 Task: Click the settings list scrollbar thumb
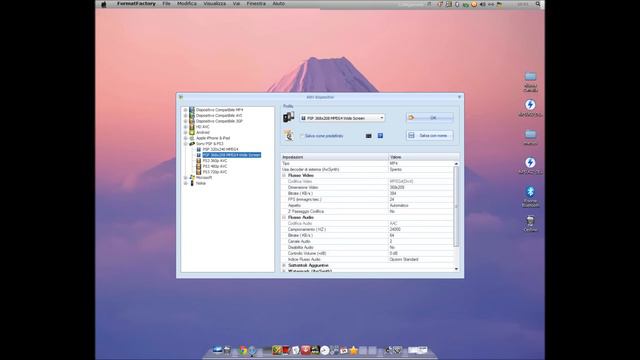pyautogui.click(x=456, y=206)
